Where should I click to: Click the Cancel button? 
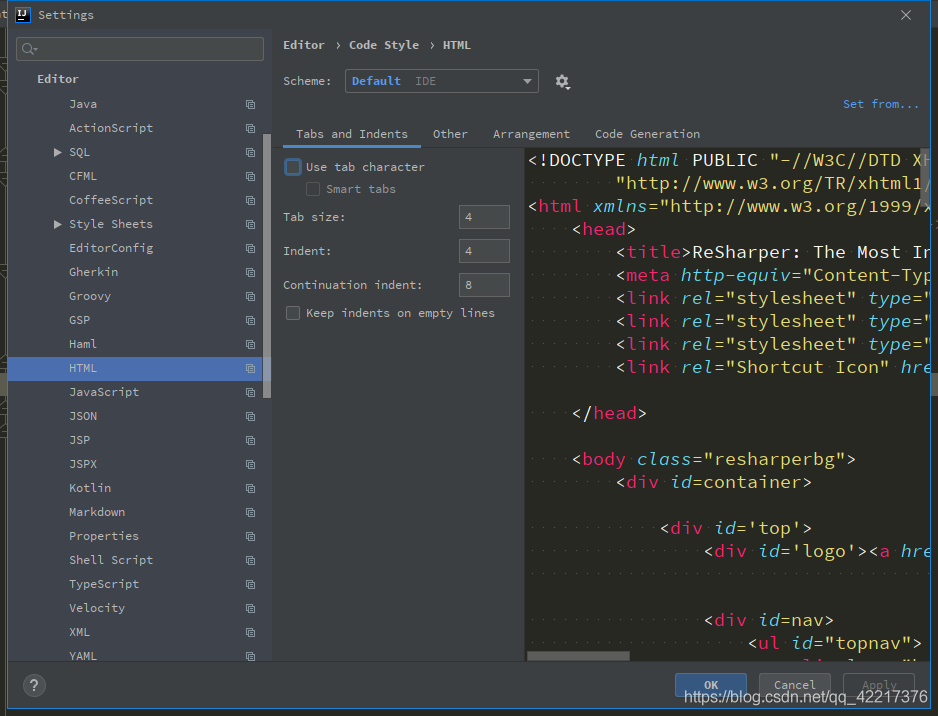click(x=794, y=685)
